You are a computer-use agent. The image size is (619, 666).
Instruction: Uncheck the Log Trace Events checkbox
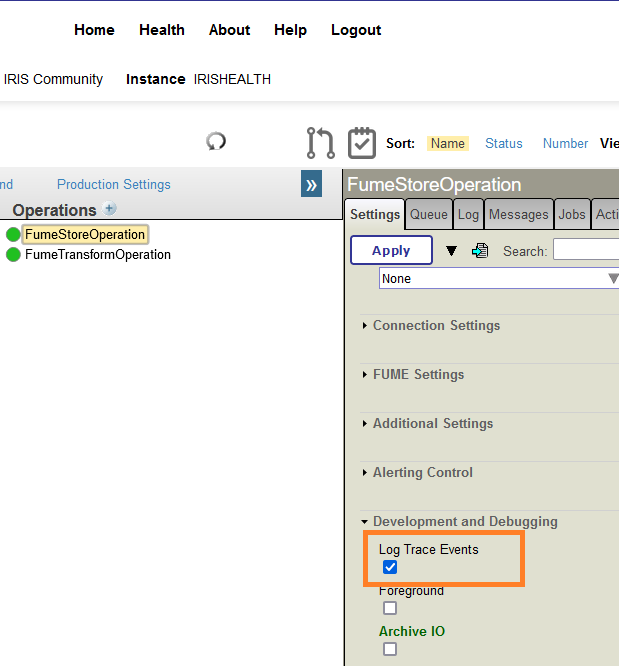click(390, 567)
